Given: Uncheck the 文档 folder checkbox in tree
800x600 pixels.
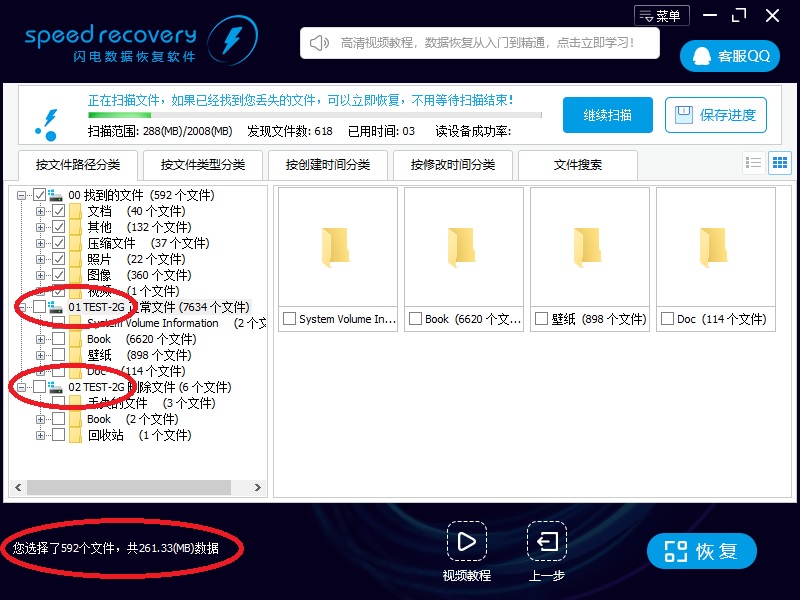Looking at the screenshot, I should coord(59,211).
